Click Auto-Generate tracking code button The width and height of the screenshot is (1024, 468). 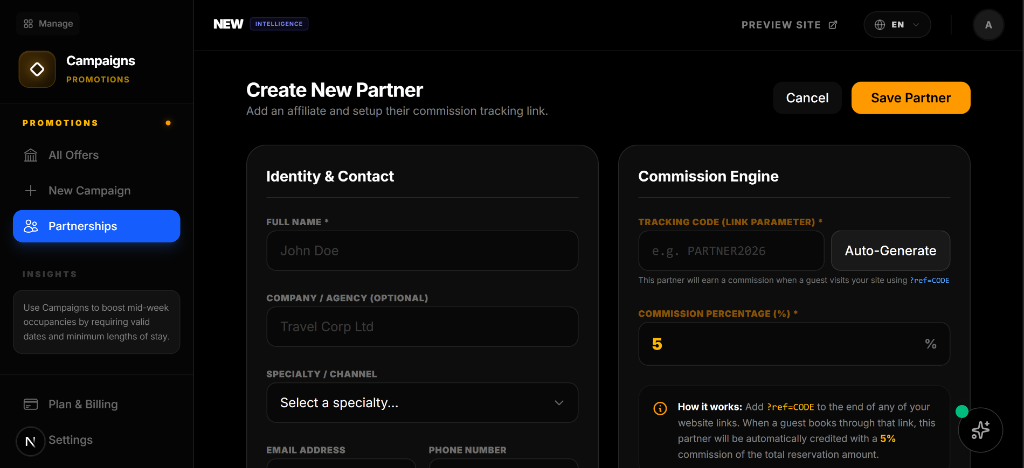click(890, 251)
